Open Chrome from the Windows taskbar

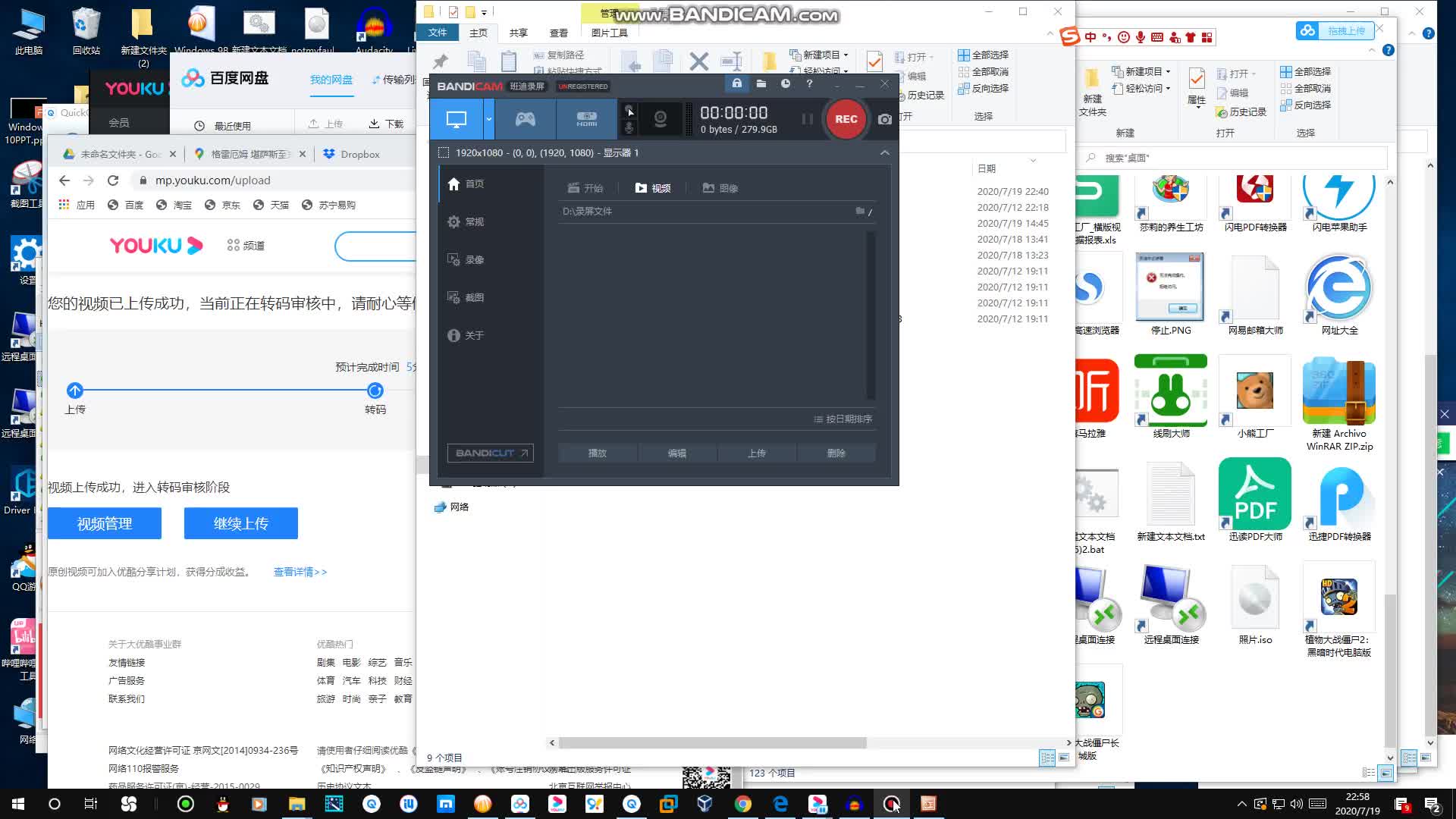click(x=742, y=804)
